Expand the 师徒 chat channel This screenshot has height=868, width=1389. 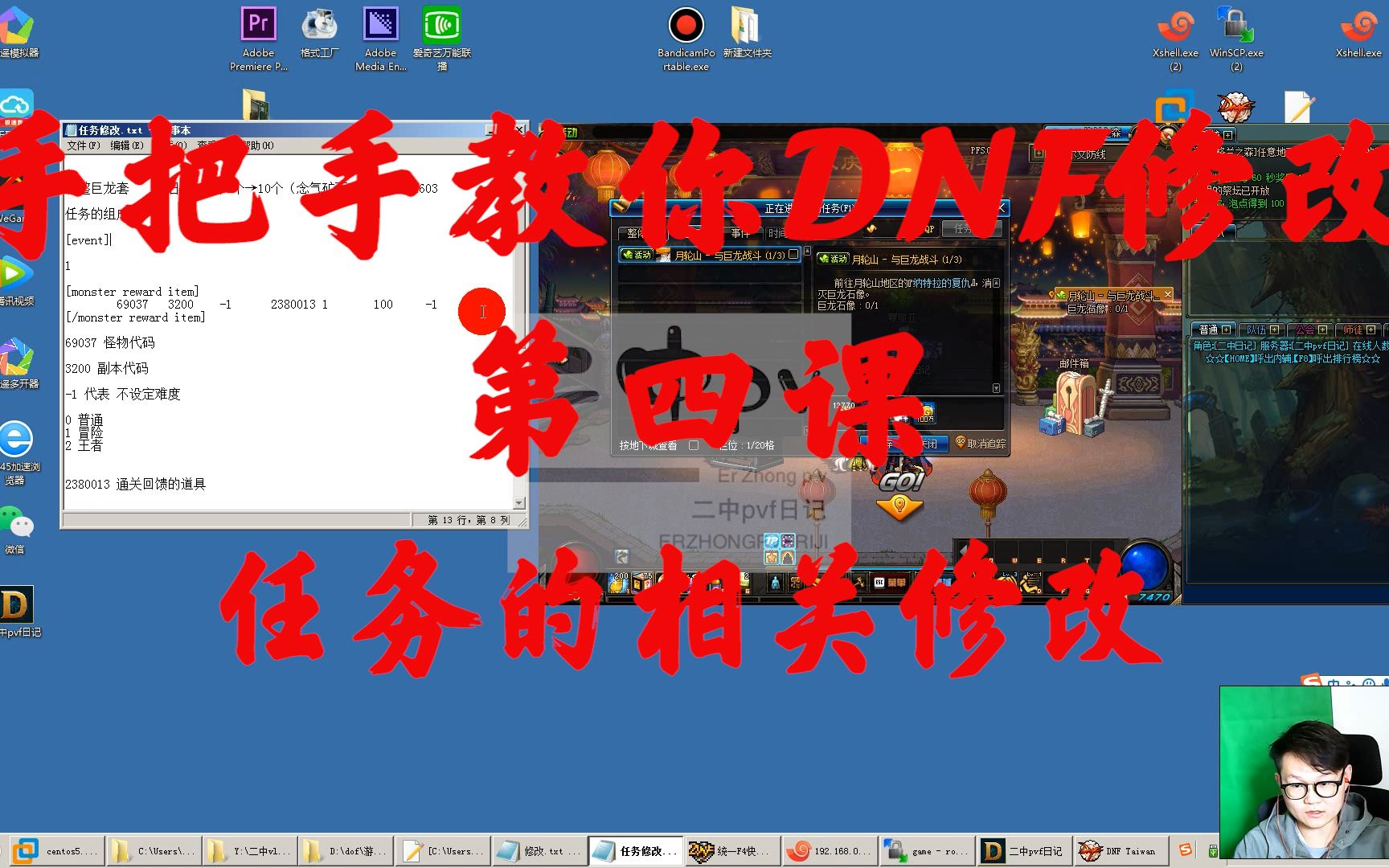pyautogui.click(x=1371, y=330)
